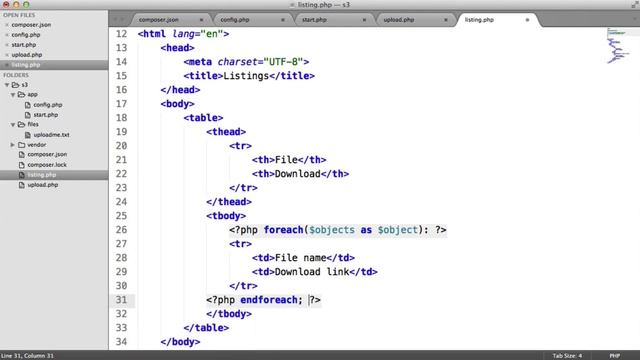Open uploadme.txt in the files folder
Image resolution: width=640 pixels, height=360 pixels.
[51, 135]
